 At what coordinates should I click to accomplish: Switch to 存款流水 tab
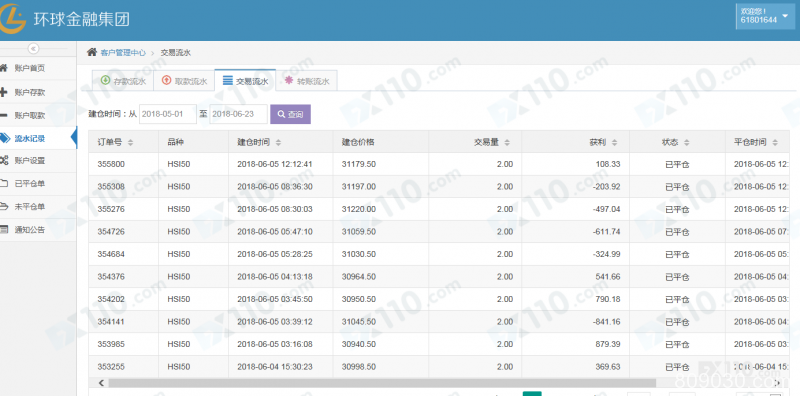tap(123, 81)
